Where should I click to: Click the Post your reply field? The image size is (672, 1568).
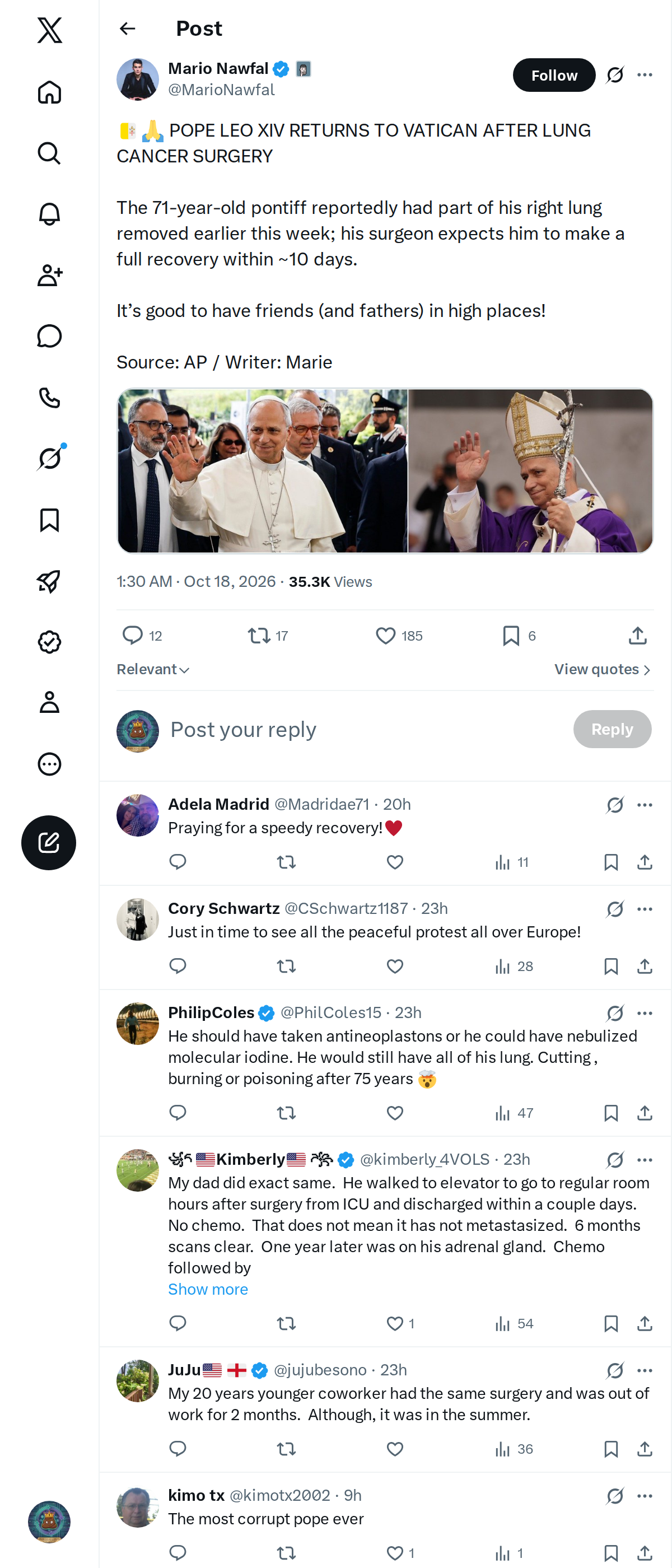pyautogui.click(x=365, y=729)
